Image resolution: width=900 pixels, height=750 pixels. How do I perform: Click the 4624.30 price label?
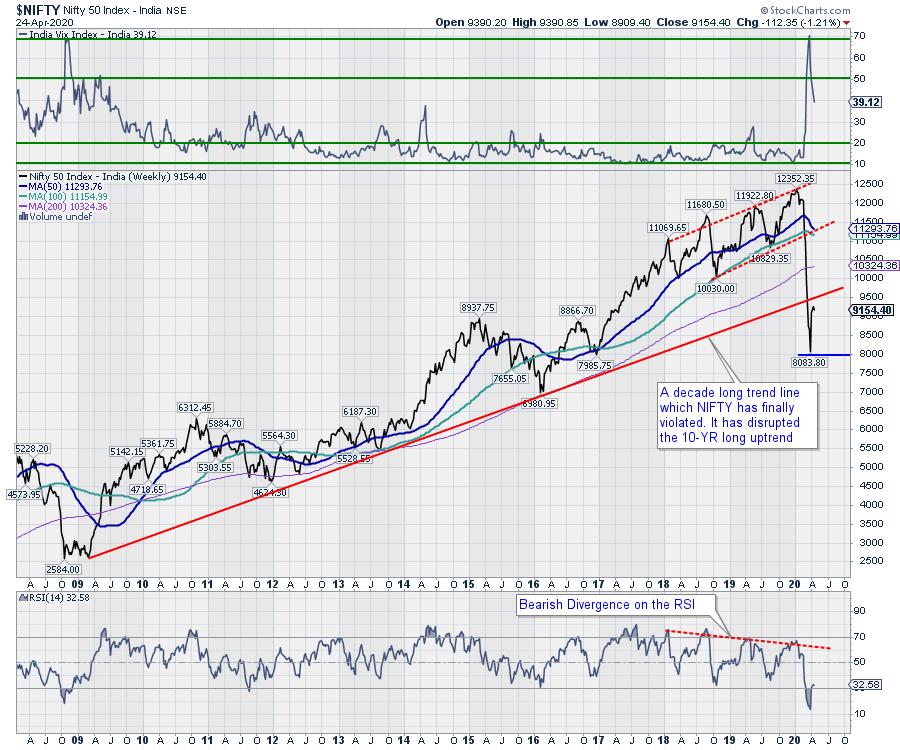270,492
